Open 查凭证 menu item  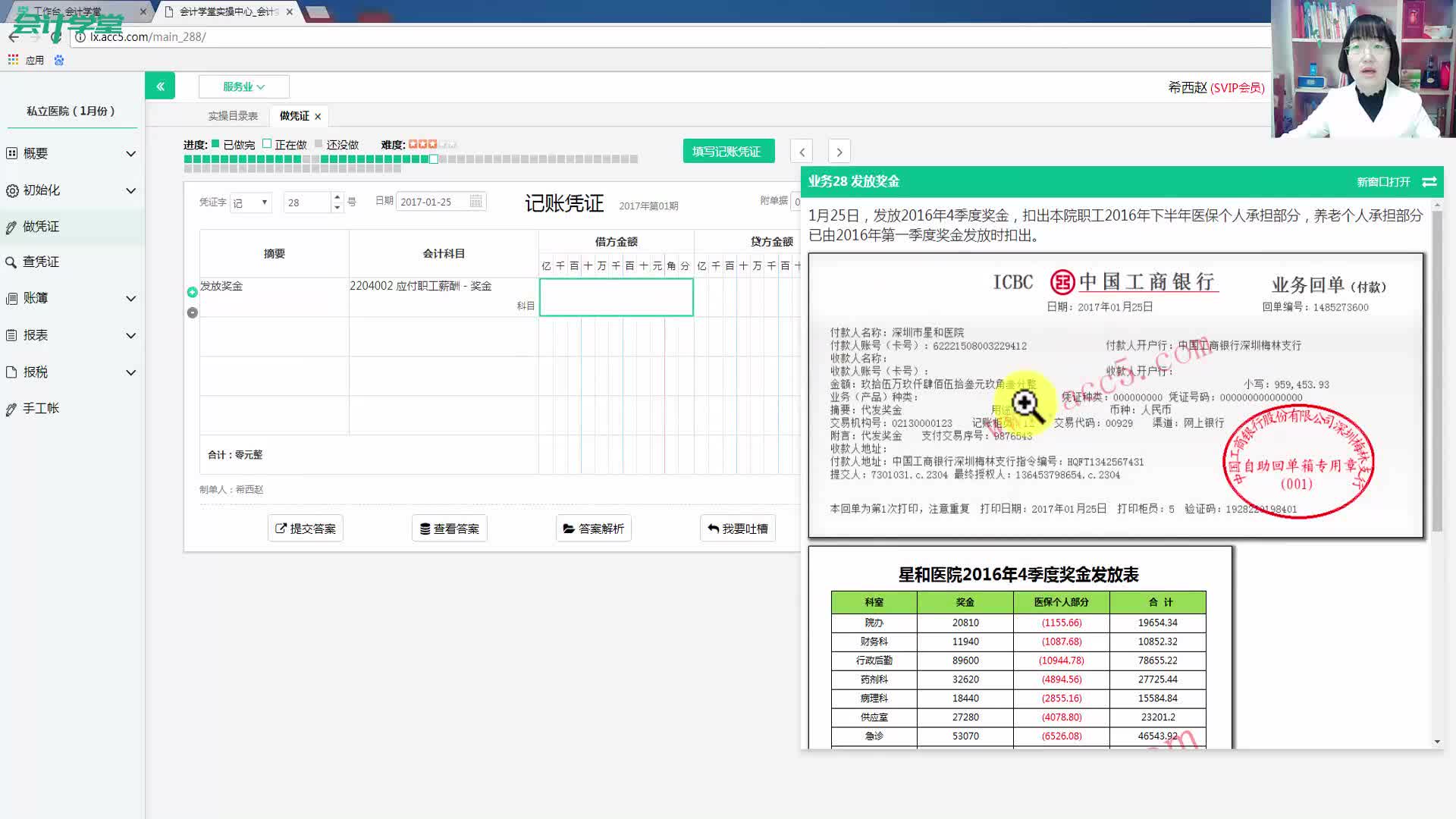(41, 262)
